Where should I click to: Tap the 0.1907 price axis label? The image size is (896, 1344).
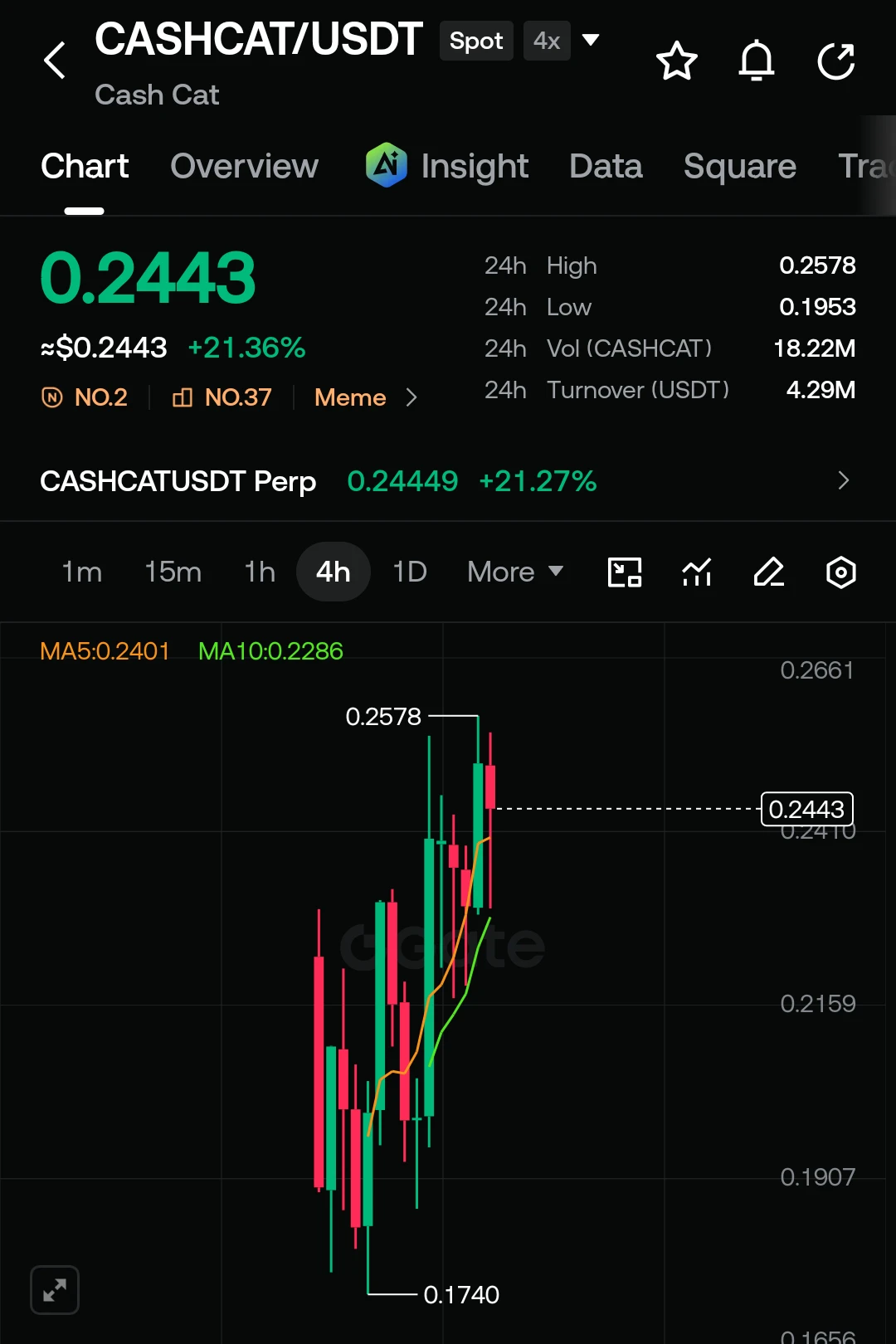(817, 1177)
